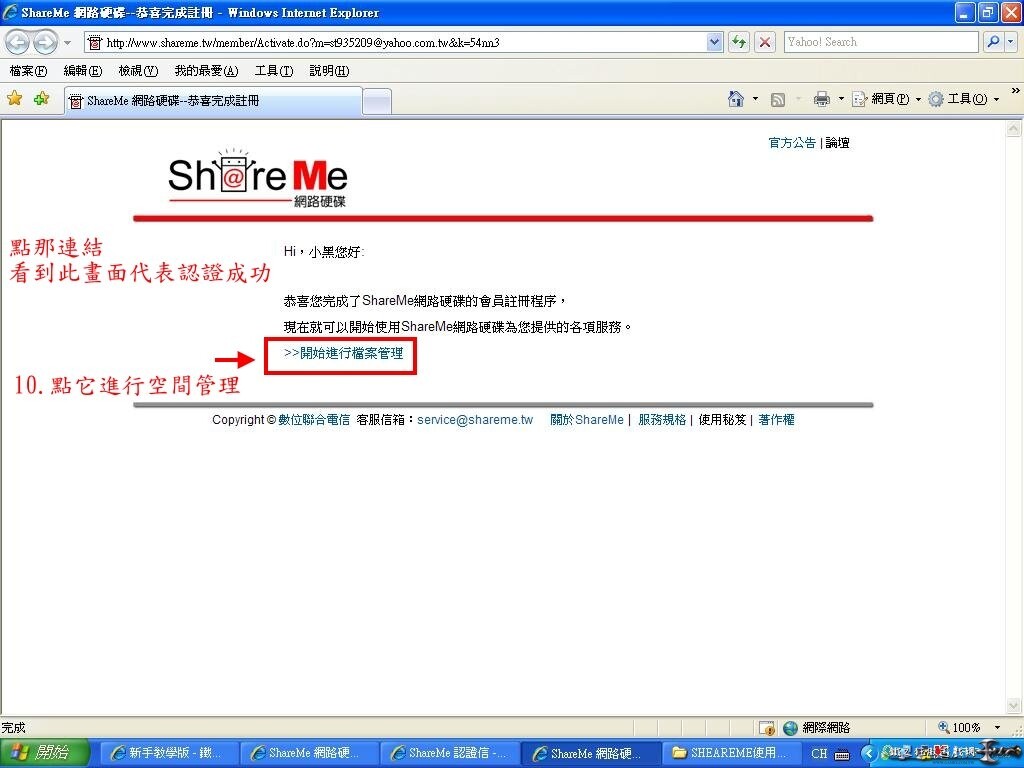The image size is (1024, 768).
Task: Open the 工具(T) menu
Action: 274,71
